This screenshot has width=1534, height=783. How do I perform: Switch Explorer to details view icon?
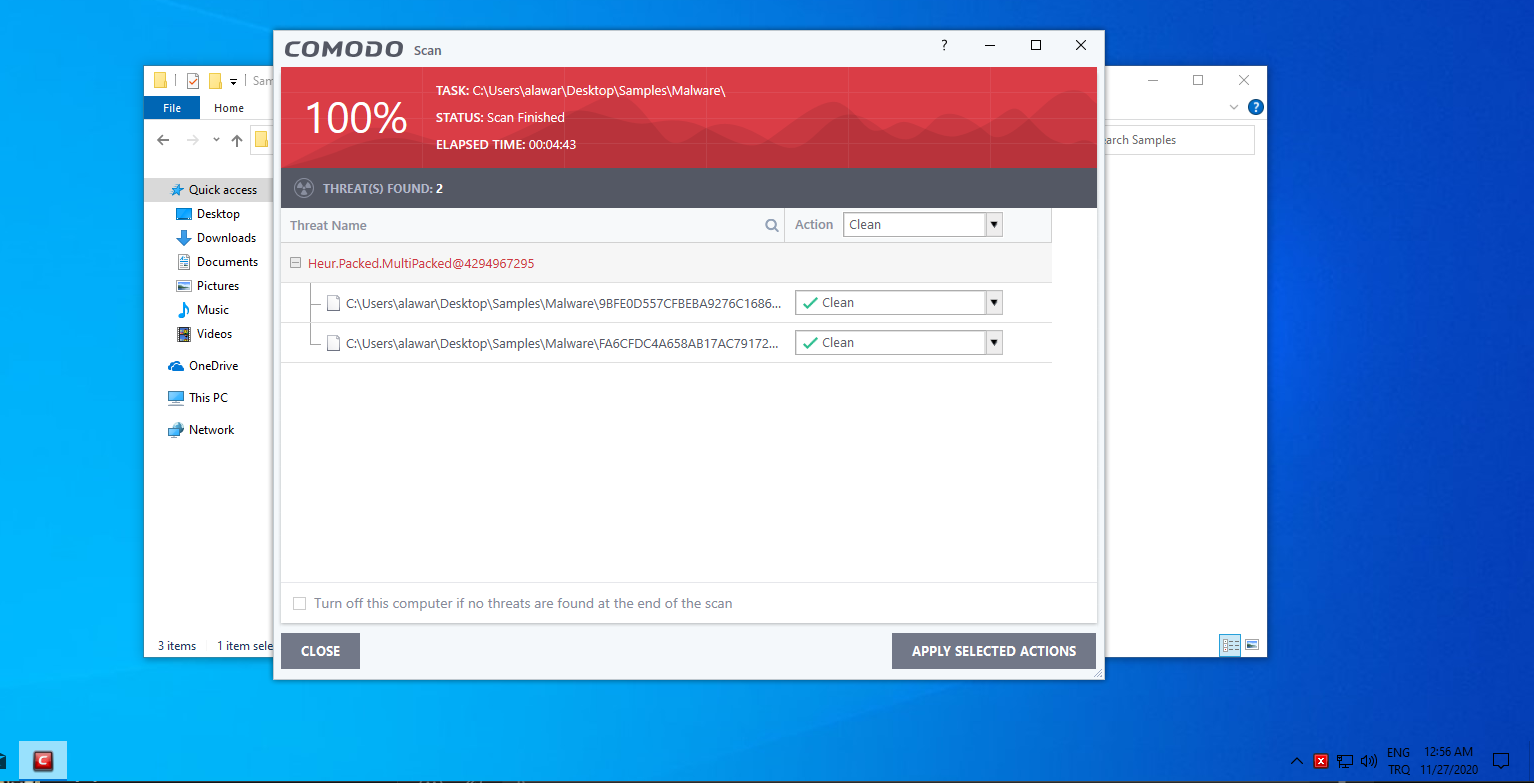coord(1230,645)
